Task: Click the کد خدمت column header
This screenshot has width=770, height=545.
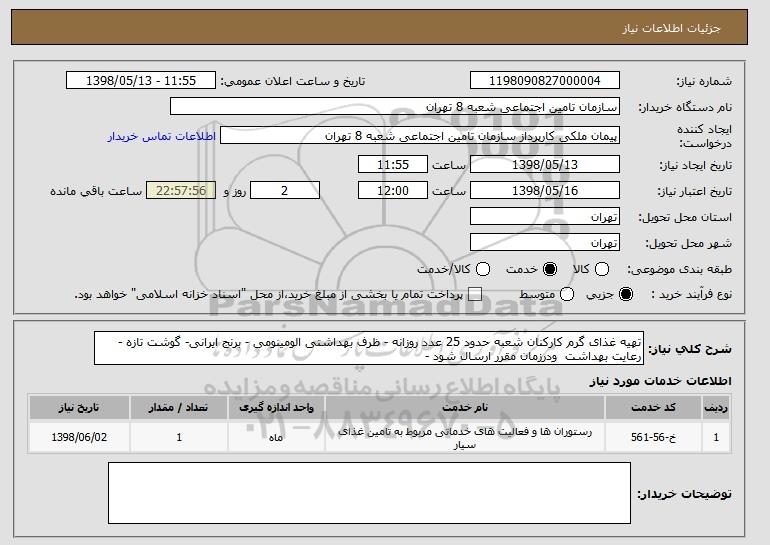Action: pos(653,408)
